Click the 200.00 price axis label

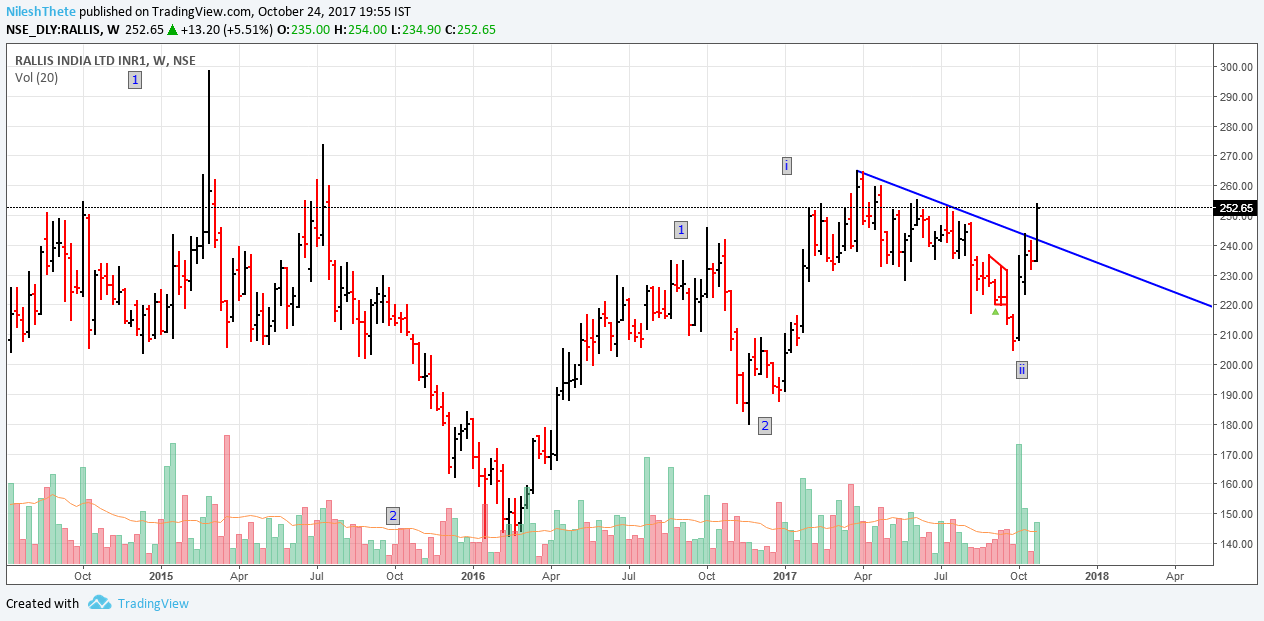(x=1237, y=365)
